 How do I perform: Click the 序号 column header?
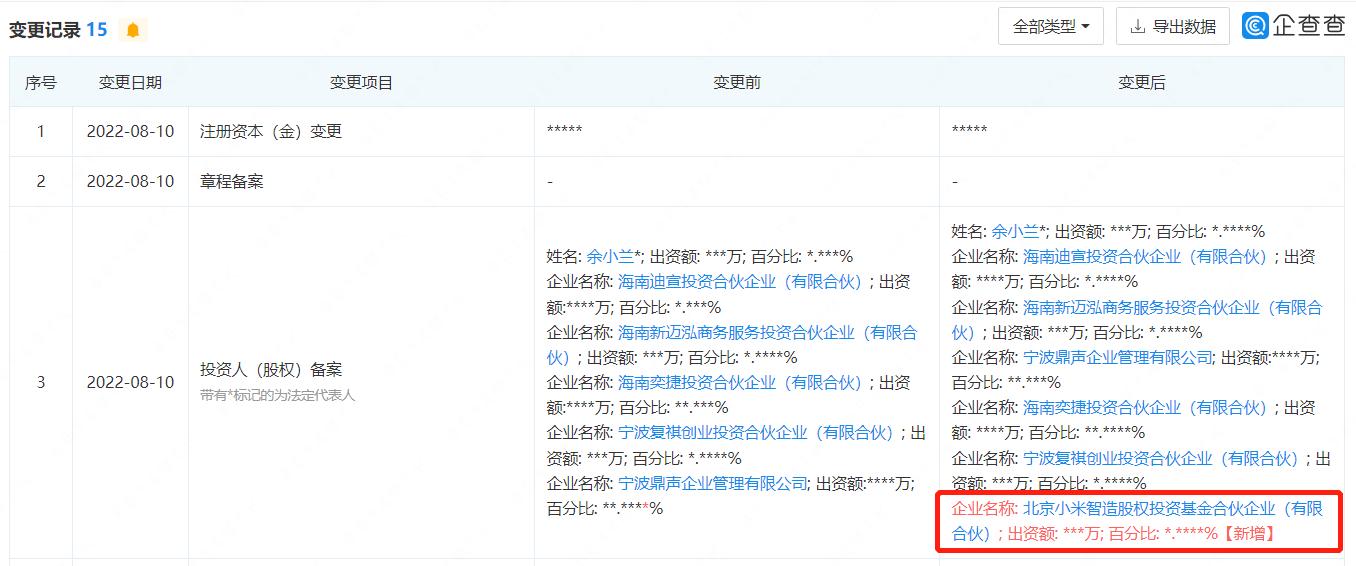pyautogui.click(x=41, y=82)
